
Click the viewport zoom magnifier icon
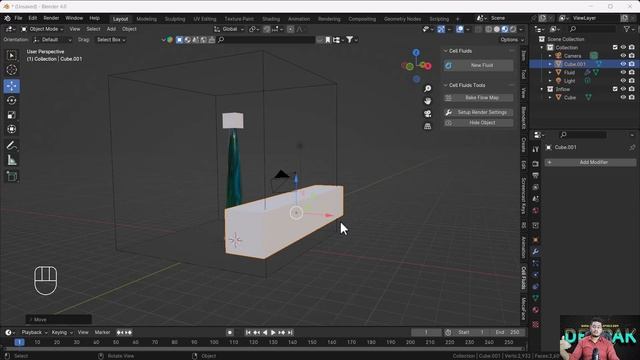(x=427, y=89)
